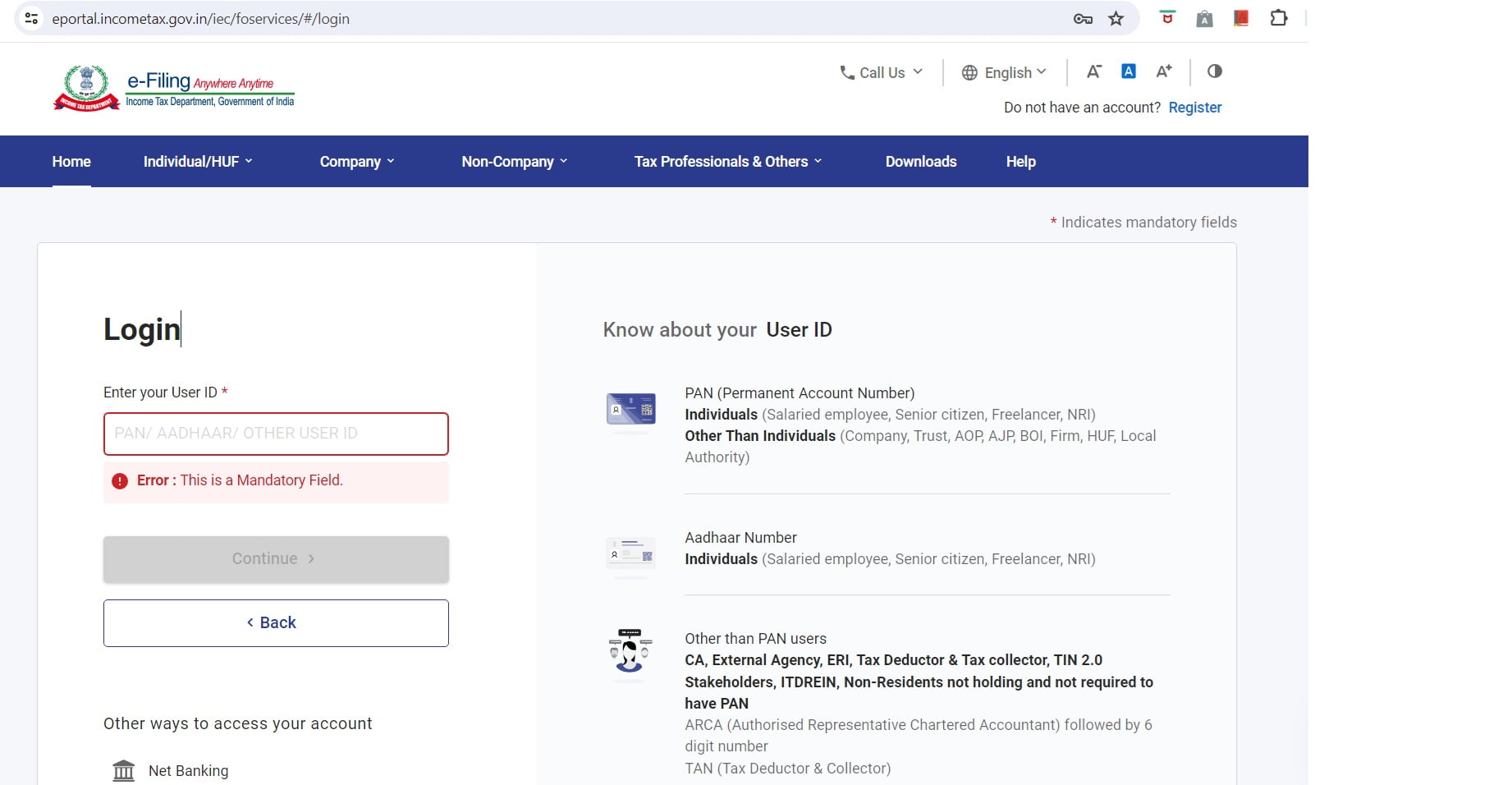The height and width of the screenshot is (785, 1512).
Task: Expand Tax Professionals & Others menu
Action: pyautogui.click(x=728, y=162)
